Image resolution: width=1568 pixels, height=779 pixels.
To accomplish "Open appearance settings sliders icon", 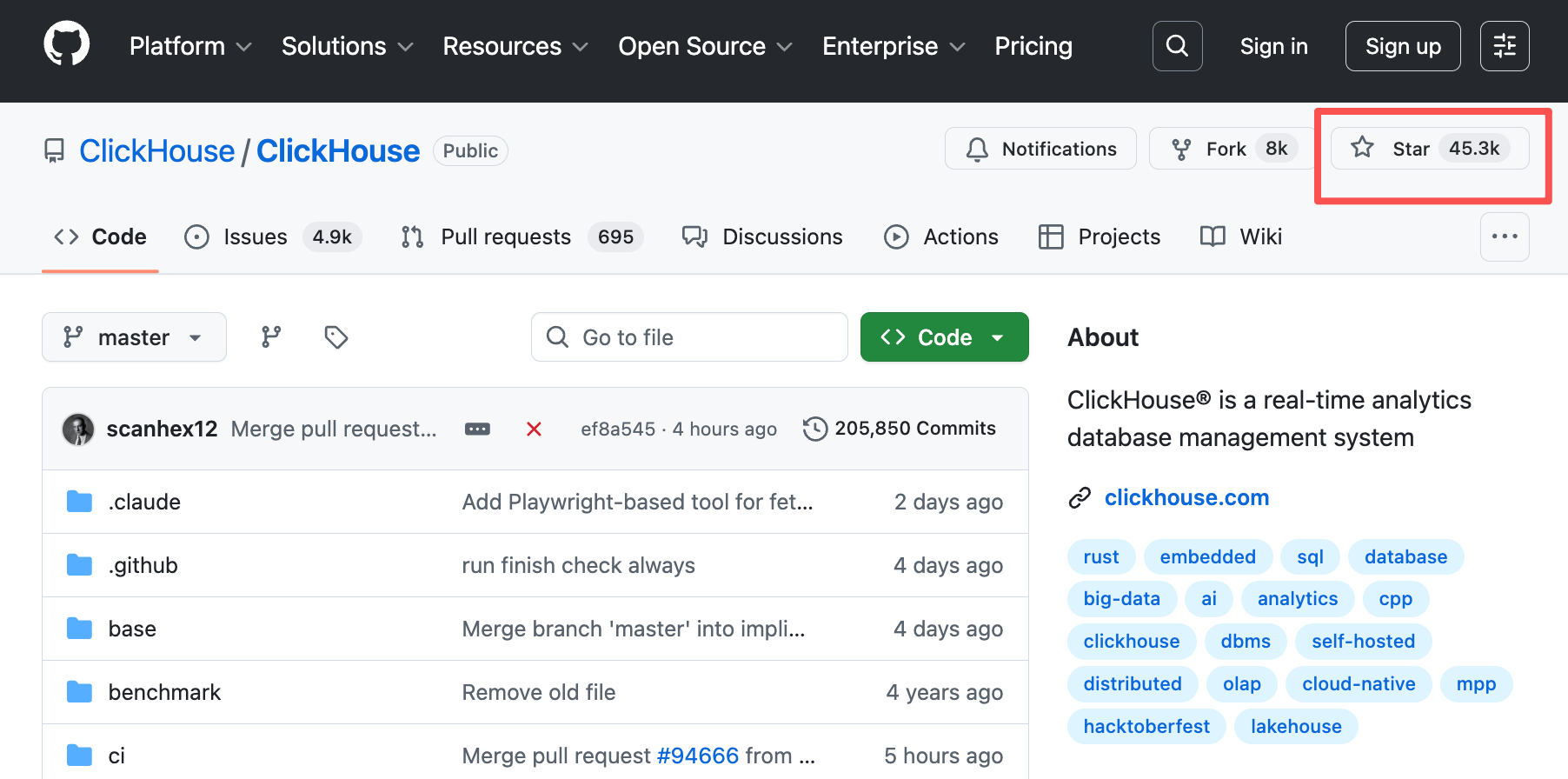I will point(1504,46).
